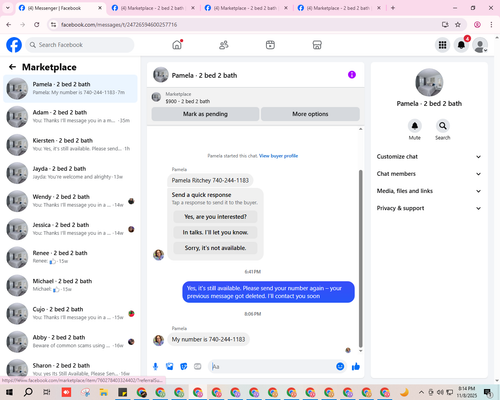Expand Media, files and links section

click(429, 191)
